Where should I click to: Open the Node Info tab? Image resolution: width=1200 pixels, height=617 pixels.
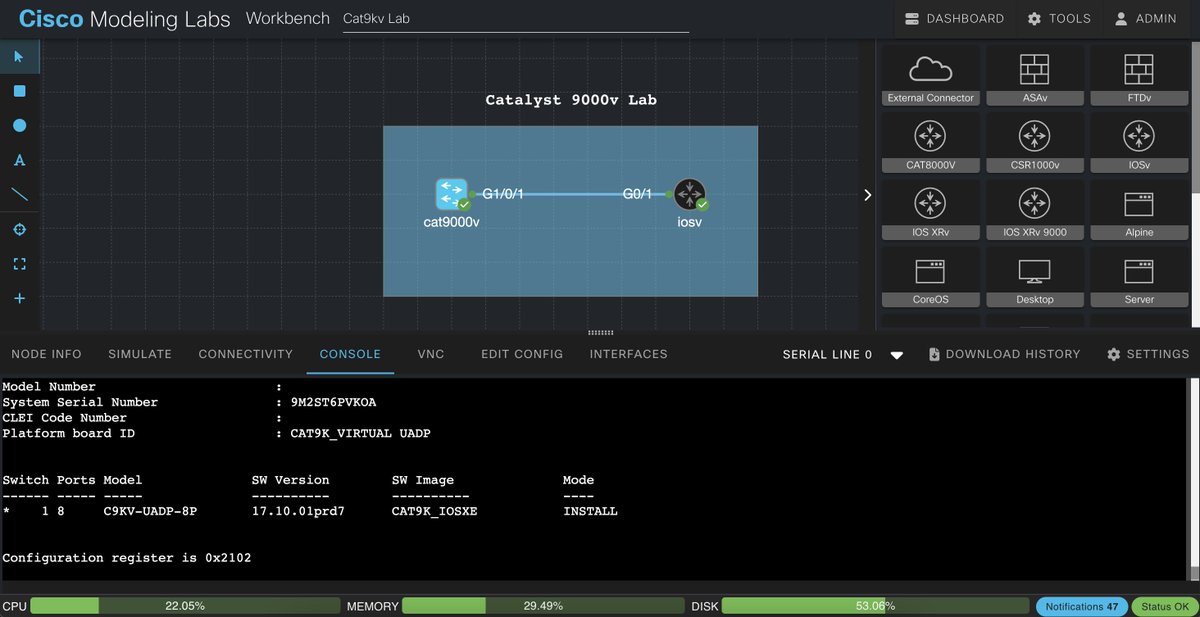(46, 354)
